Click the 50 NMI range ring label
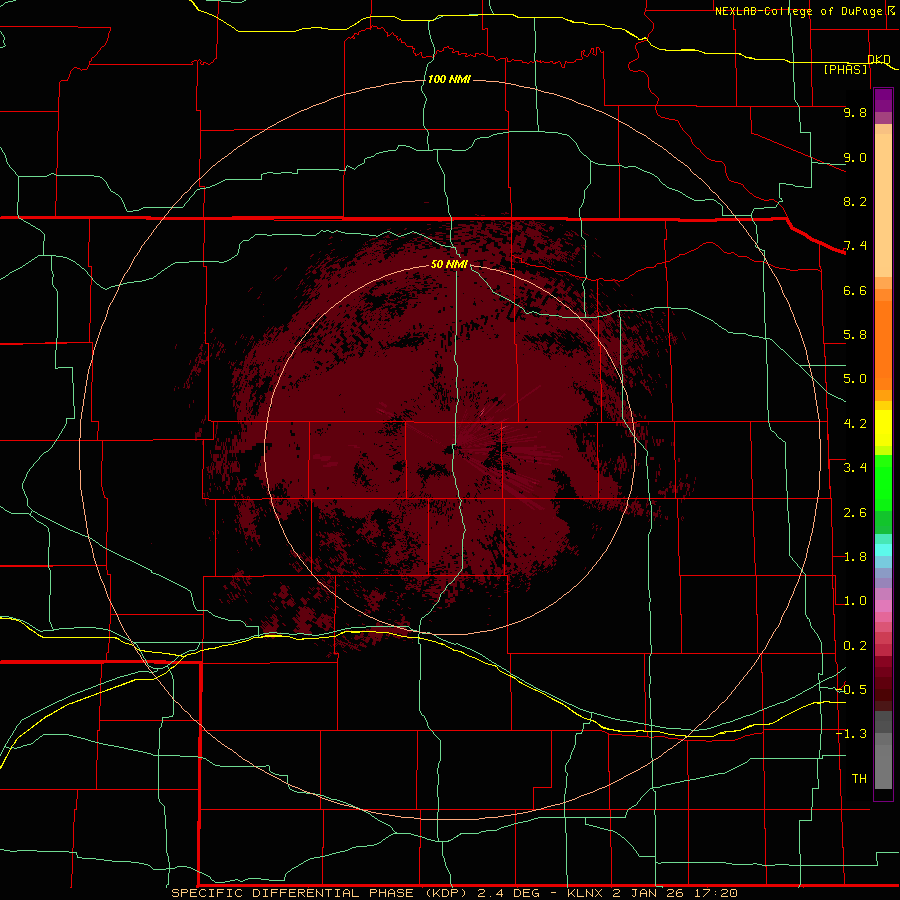Image resolution: width=900 pixels, height=900 pixels. 449,264
